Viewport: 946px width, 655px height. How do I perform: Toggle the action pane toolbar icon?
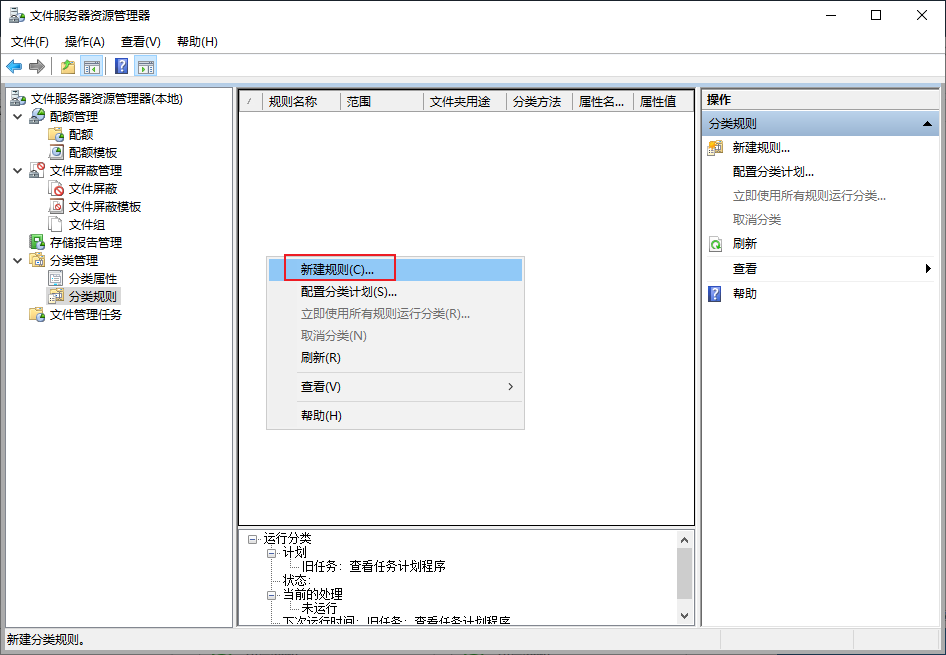pos(146,66)
